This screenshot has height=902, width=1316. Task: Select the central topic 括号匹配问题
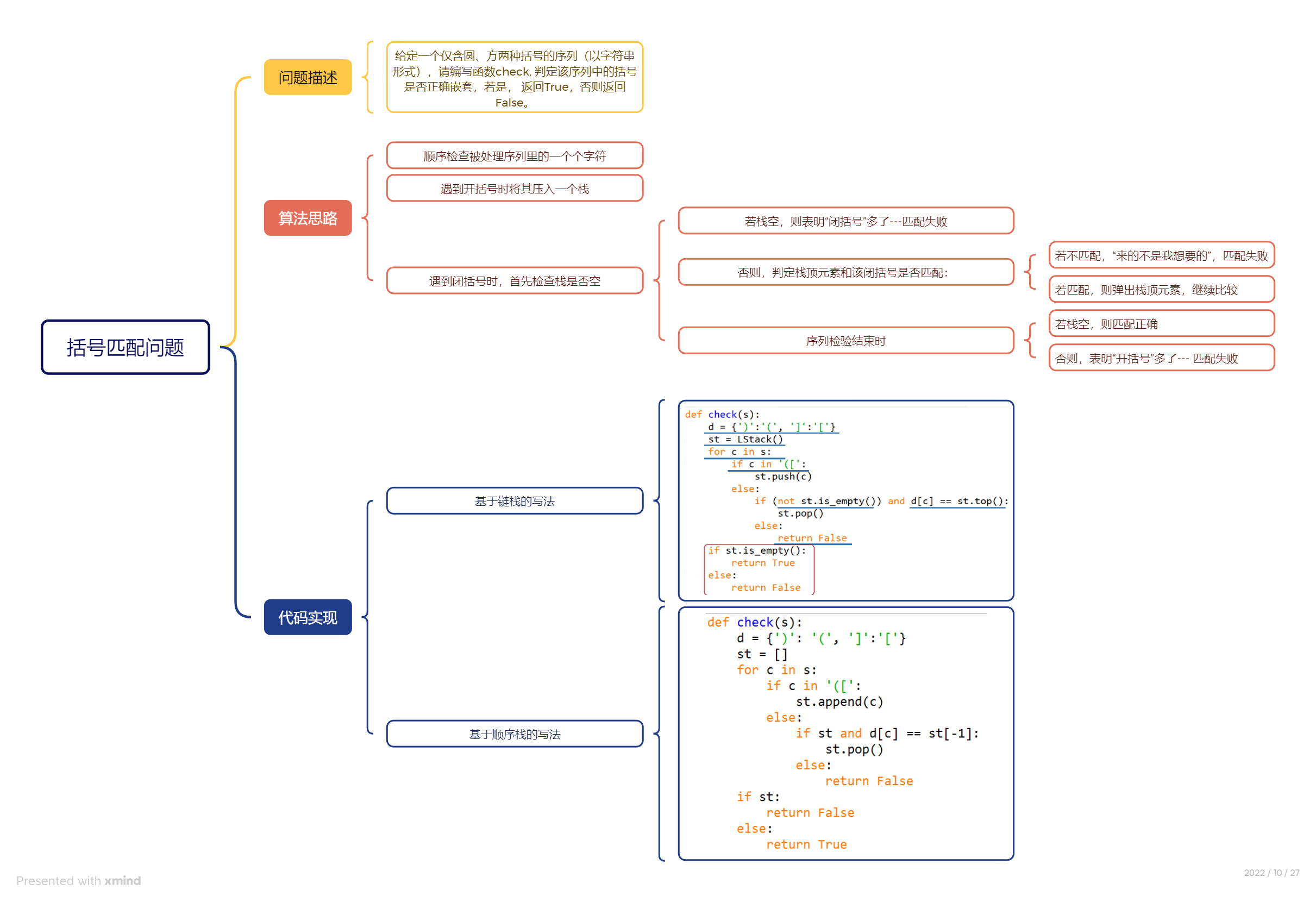(125, 347)
